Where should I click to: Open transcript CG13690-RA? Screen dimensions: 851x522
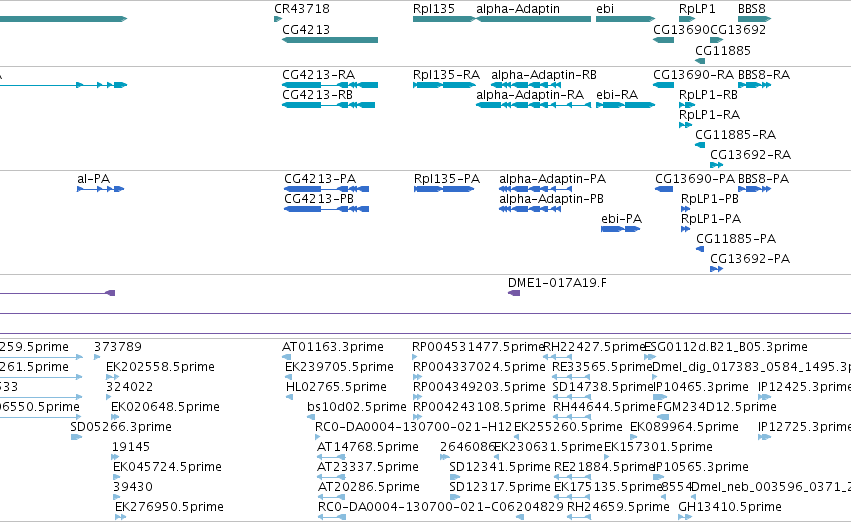694,74
